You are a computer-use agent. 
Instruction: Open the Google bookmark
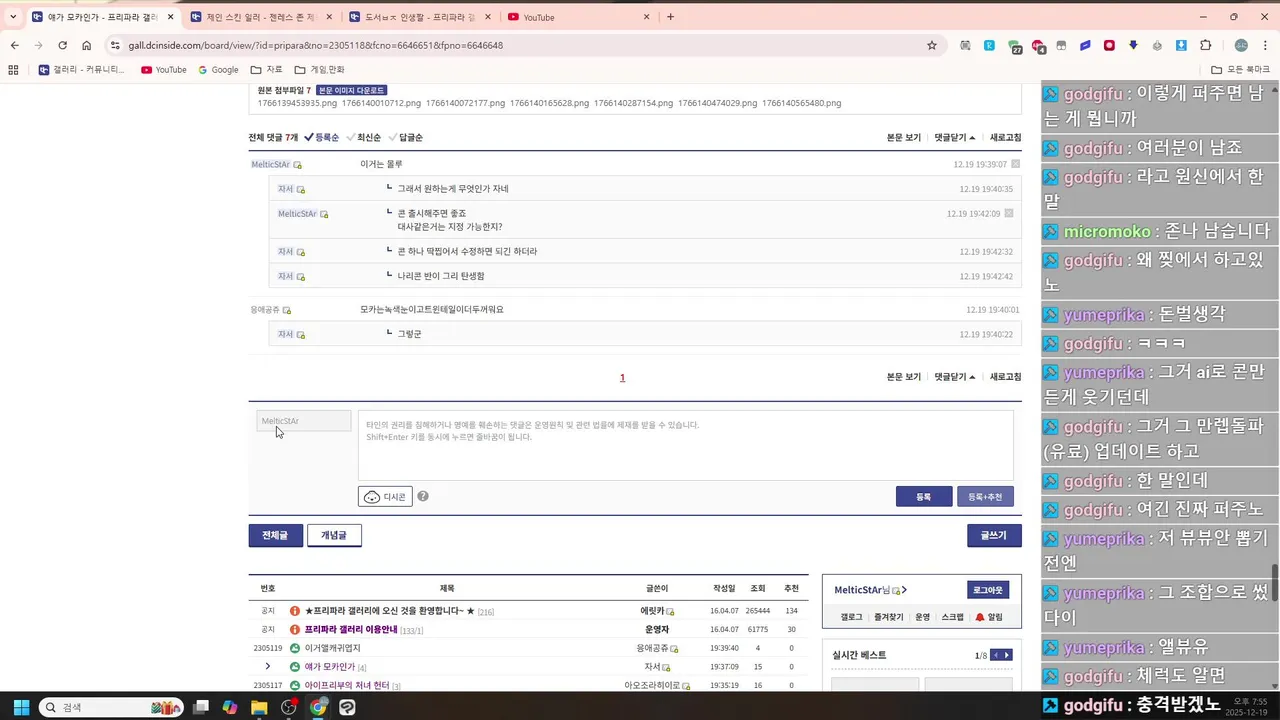(x=218, y=70)
